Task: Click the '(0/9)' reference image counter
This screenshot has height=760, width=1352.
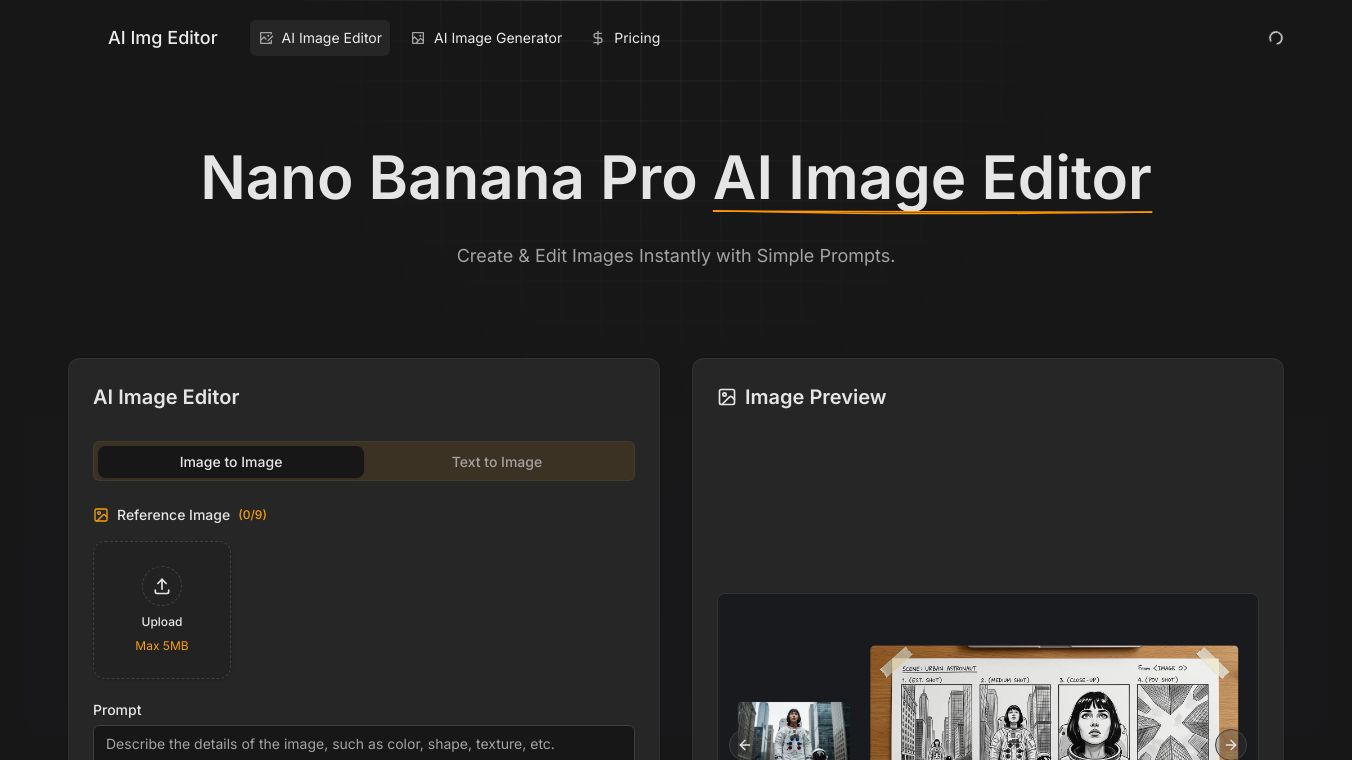Action: (x=252, y=515)
